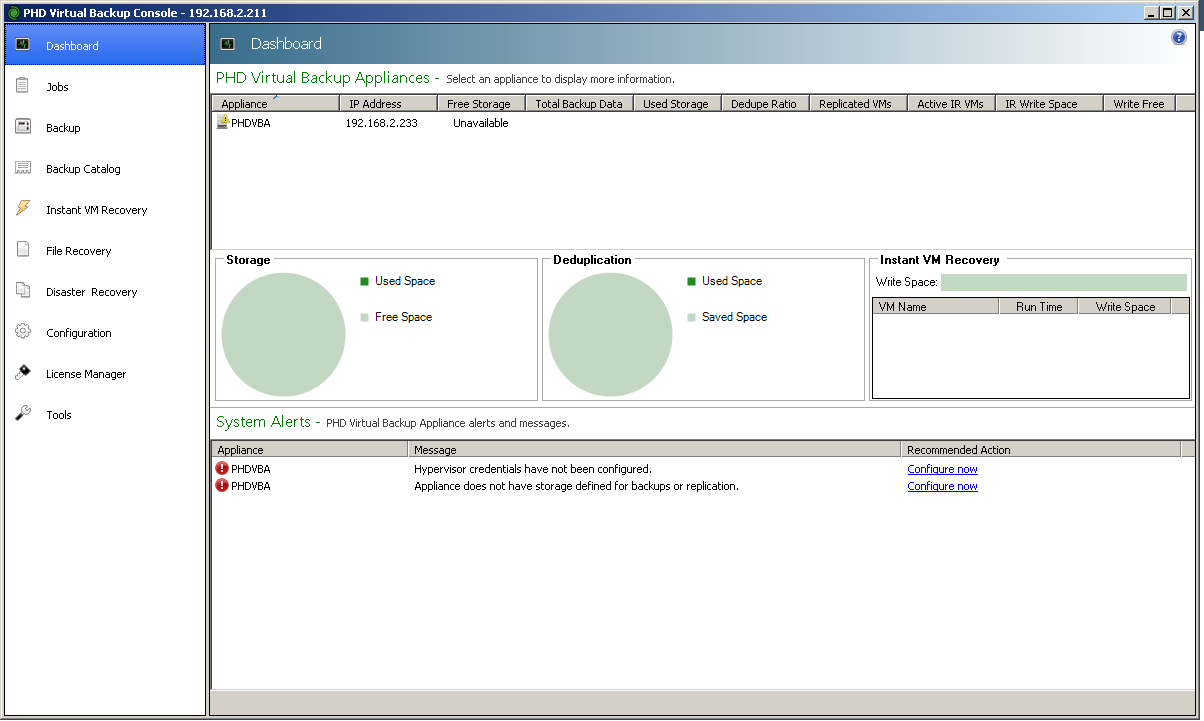Sort by the Appliance column in the appliance list
The image size is (1204, 721).
275,103
